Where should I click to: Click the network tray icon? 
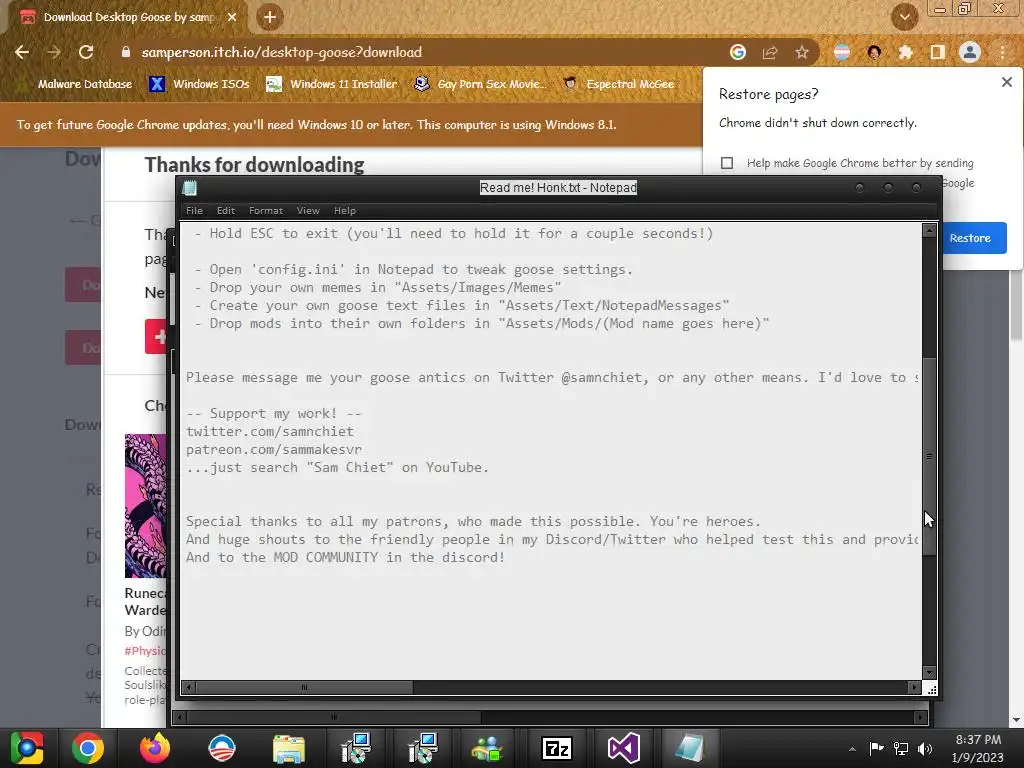click(901, 748)
